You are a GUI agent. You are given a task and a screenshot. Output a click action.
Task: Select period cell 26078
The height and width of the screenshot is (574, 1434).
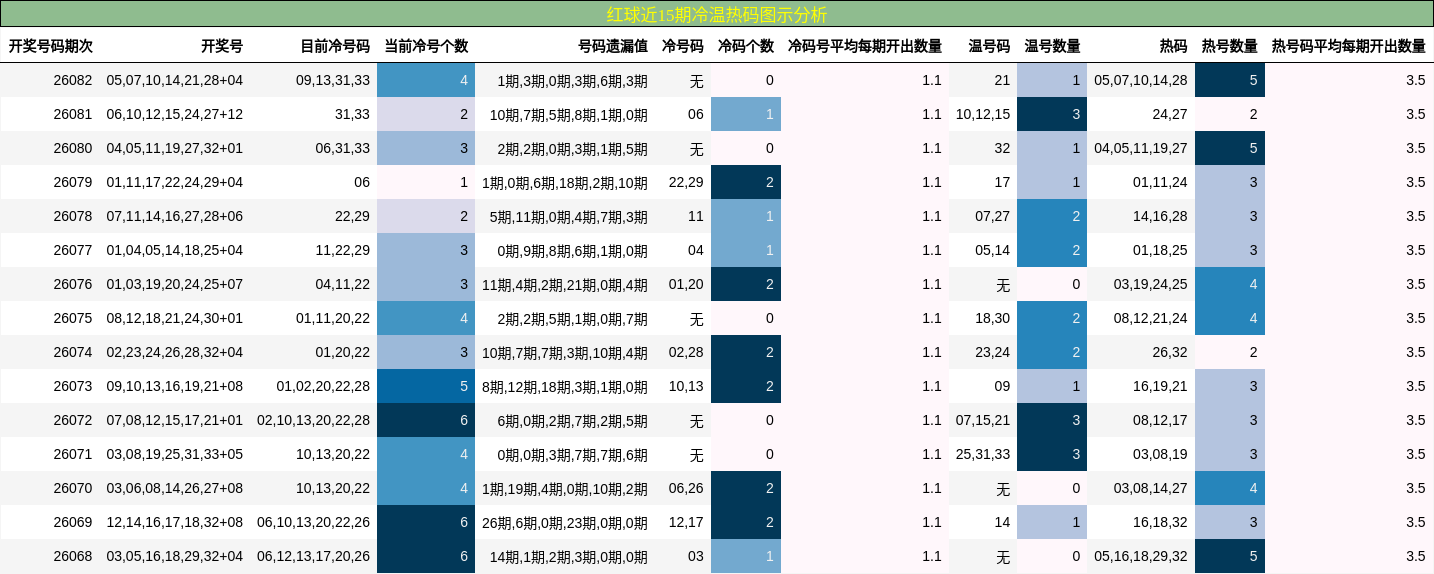tap(73, 216)
